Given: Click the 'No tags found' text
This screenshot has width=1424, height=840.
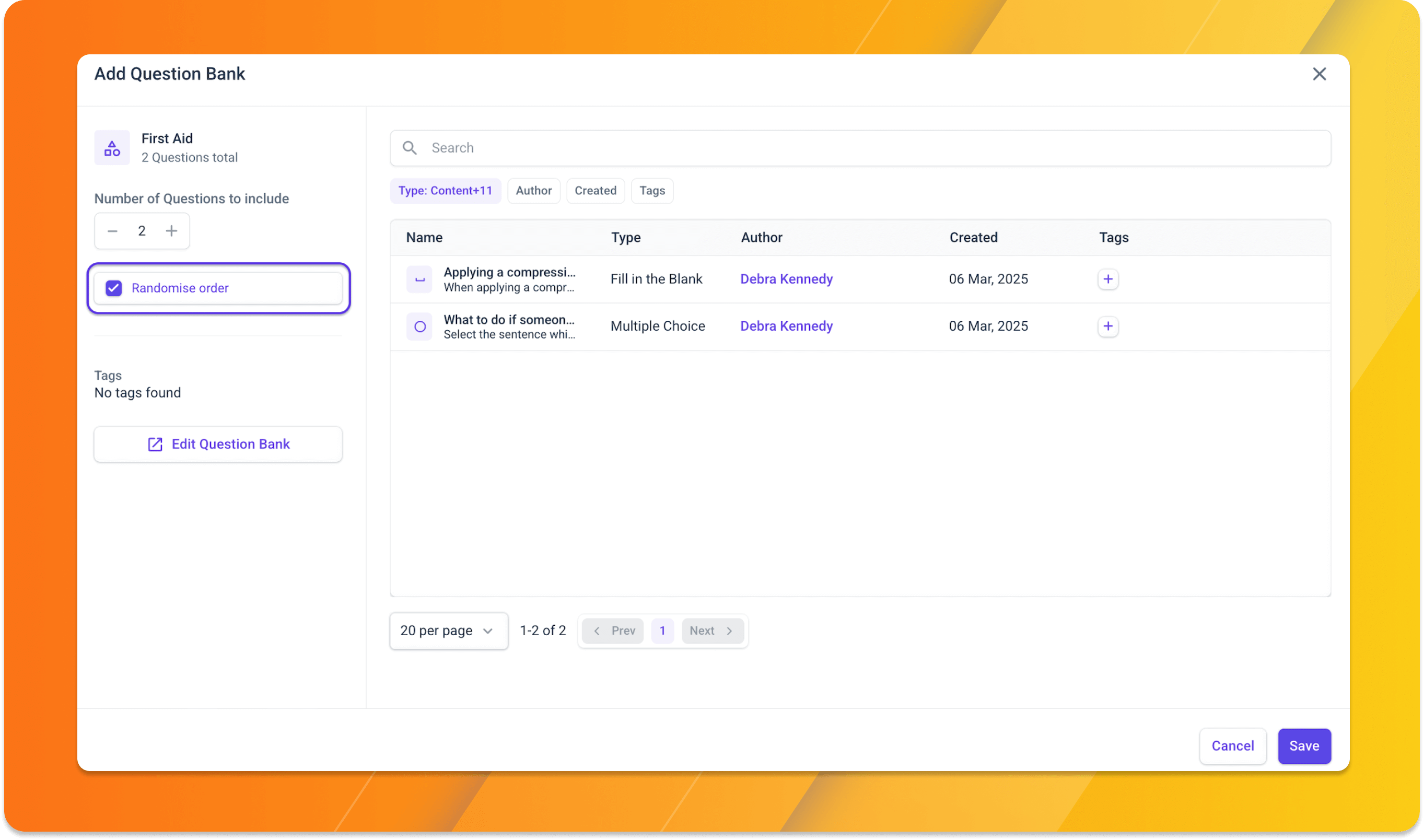Looking at the screenshot, I should pyautogui.click(x=137, y=393).
